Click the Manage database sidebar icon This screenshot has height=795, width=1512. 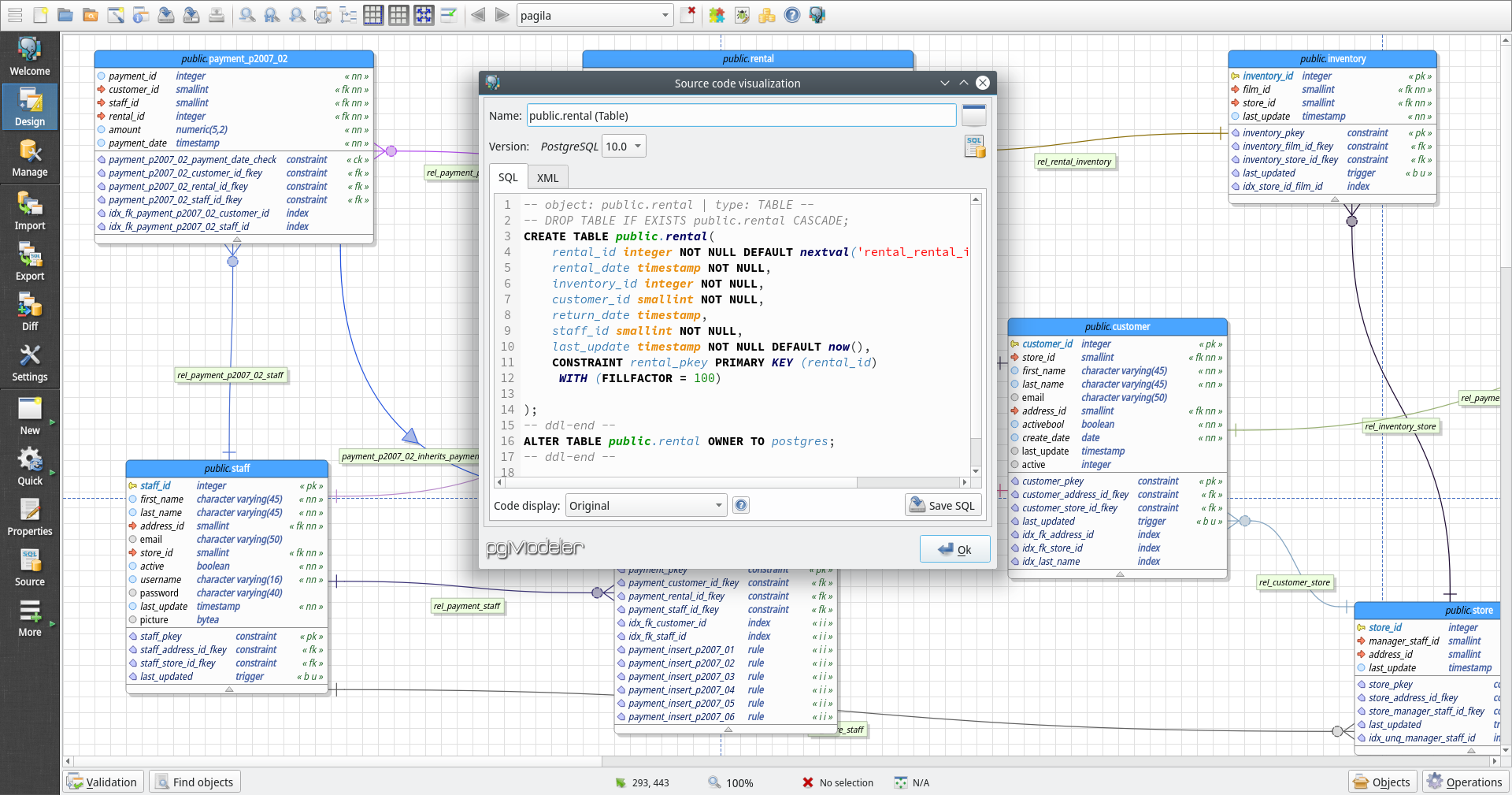point(29,158)
